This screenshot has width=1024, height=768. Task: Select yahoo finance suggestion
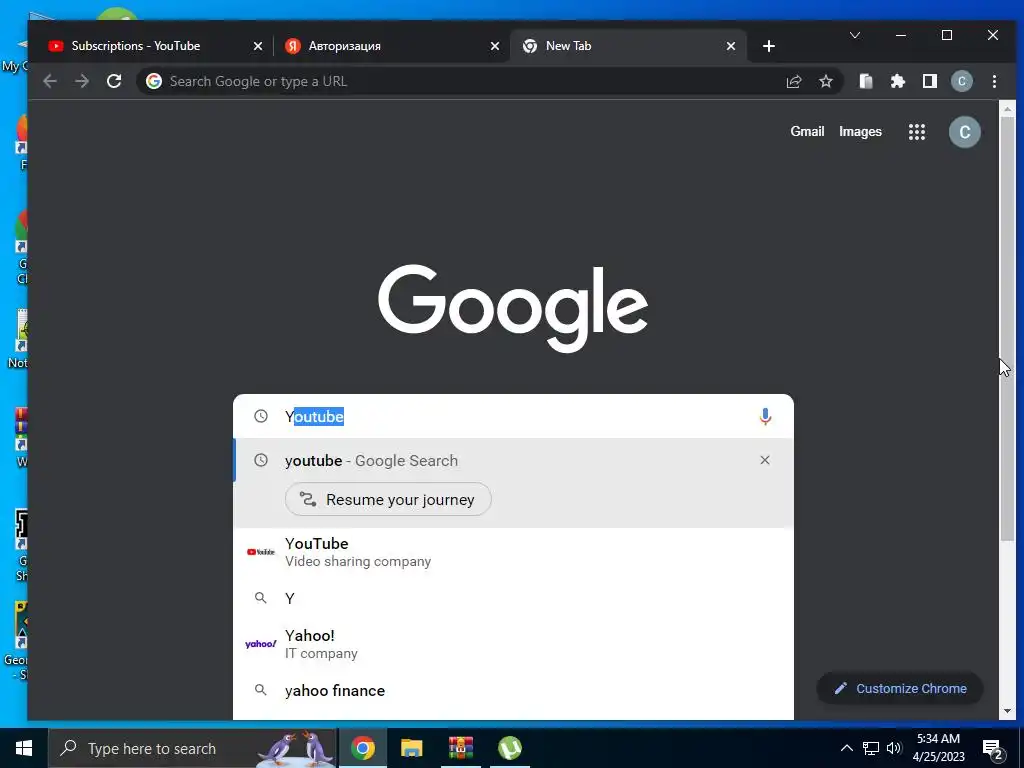[513, 690]
